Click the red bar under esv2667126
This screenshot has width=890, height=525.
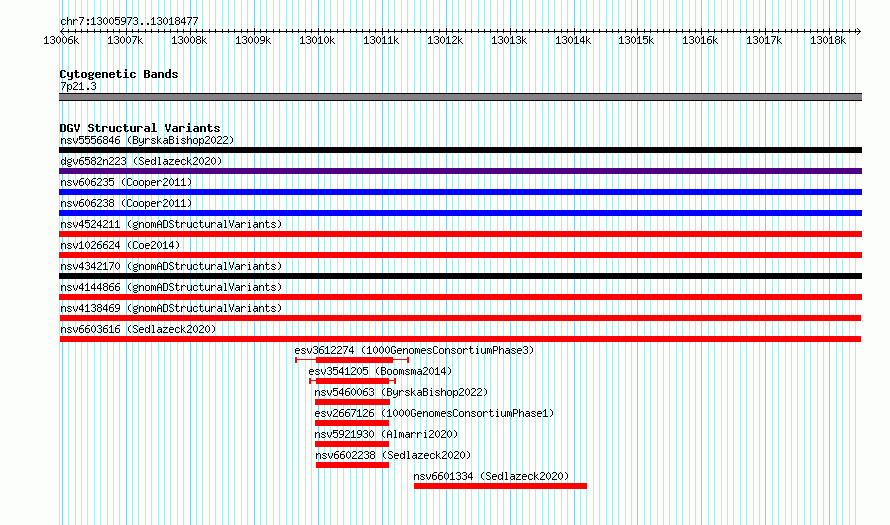tap(352, 423)
